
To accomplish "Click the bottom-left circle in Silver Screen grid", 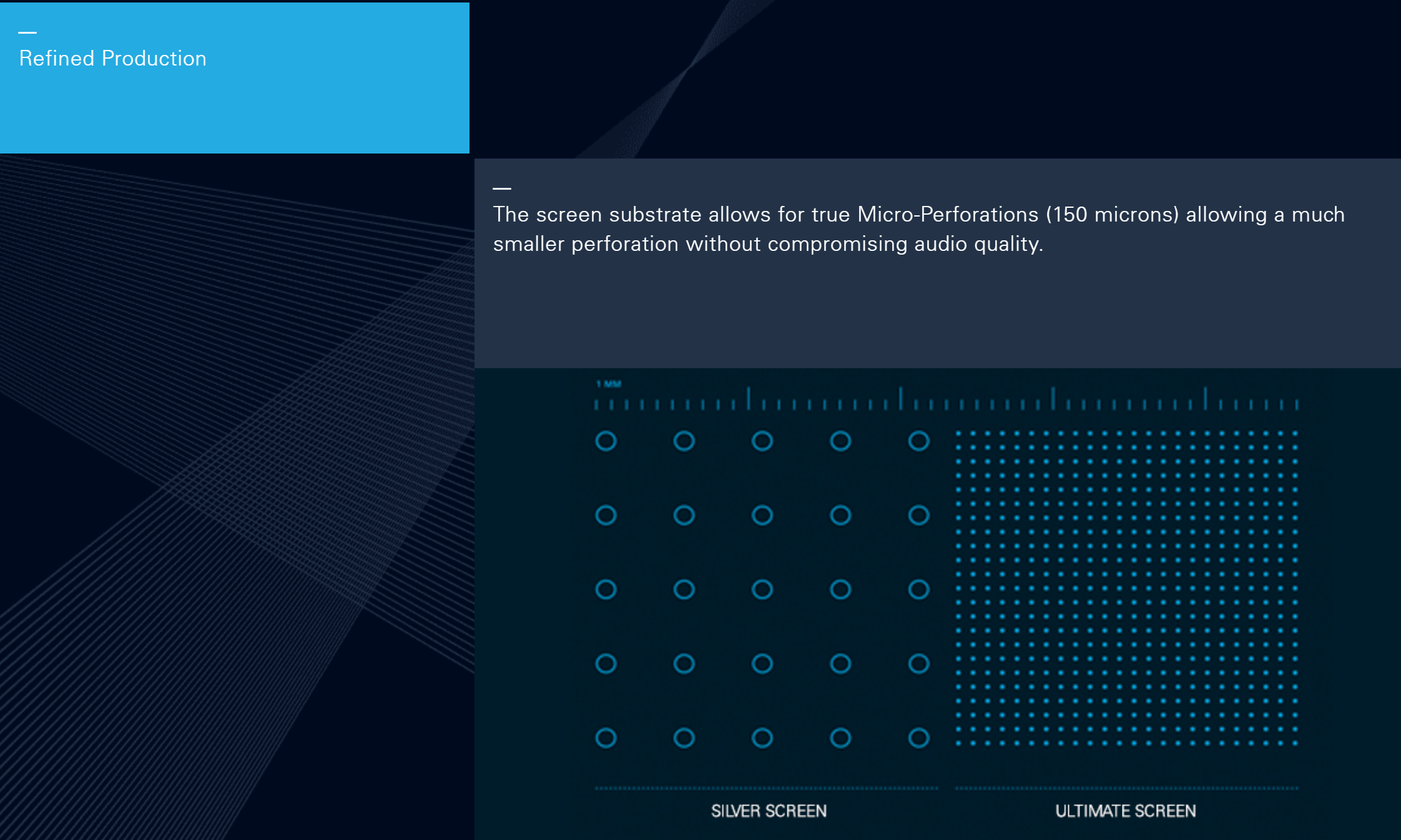I will (x=606, y=738).
